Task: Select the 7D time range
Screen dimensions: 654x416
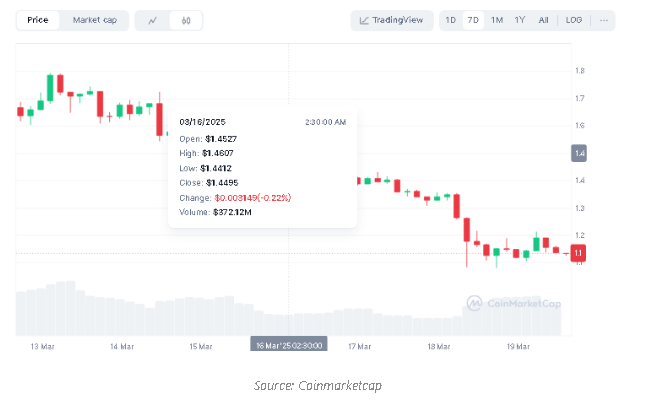Action: (473, 20)
